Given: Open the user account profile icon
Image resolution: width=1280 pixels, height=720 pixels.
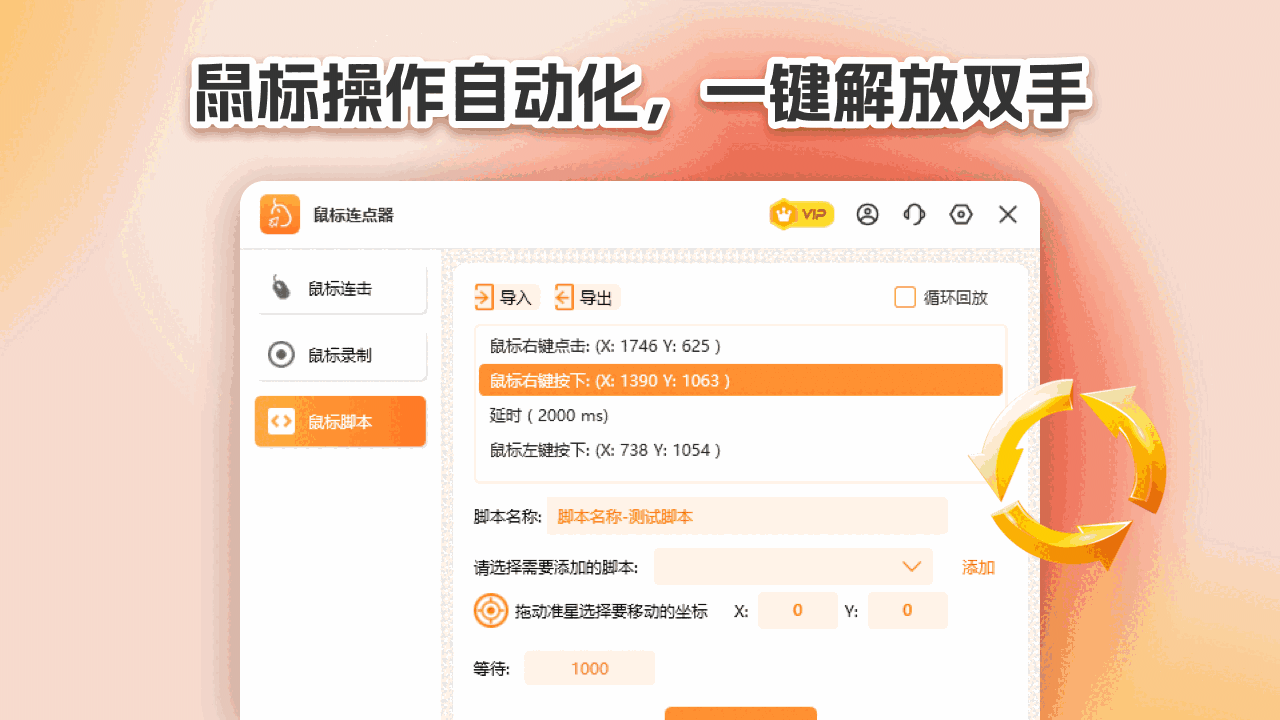Looking at the screenshot, I should [x=867, y=214].
